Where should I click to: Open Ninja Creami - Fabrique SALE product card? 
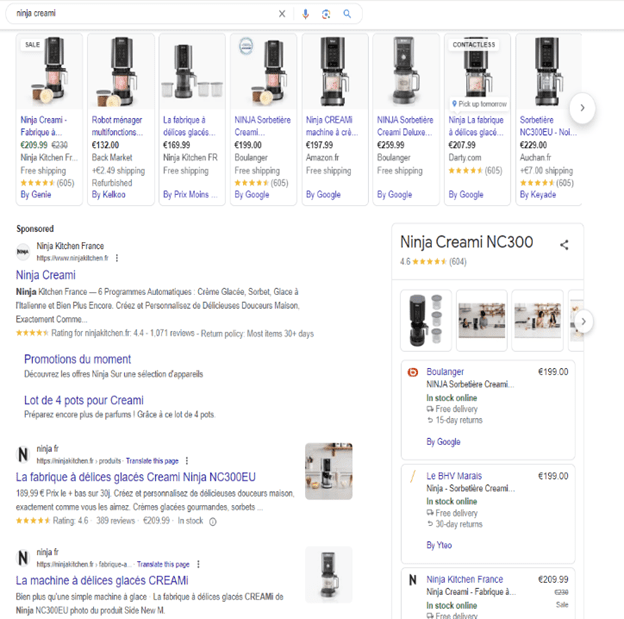49,119
